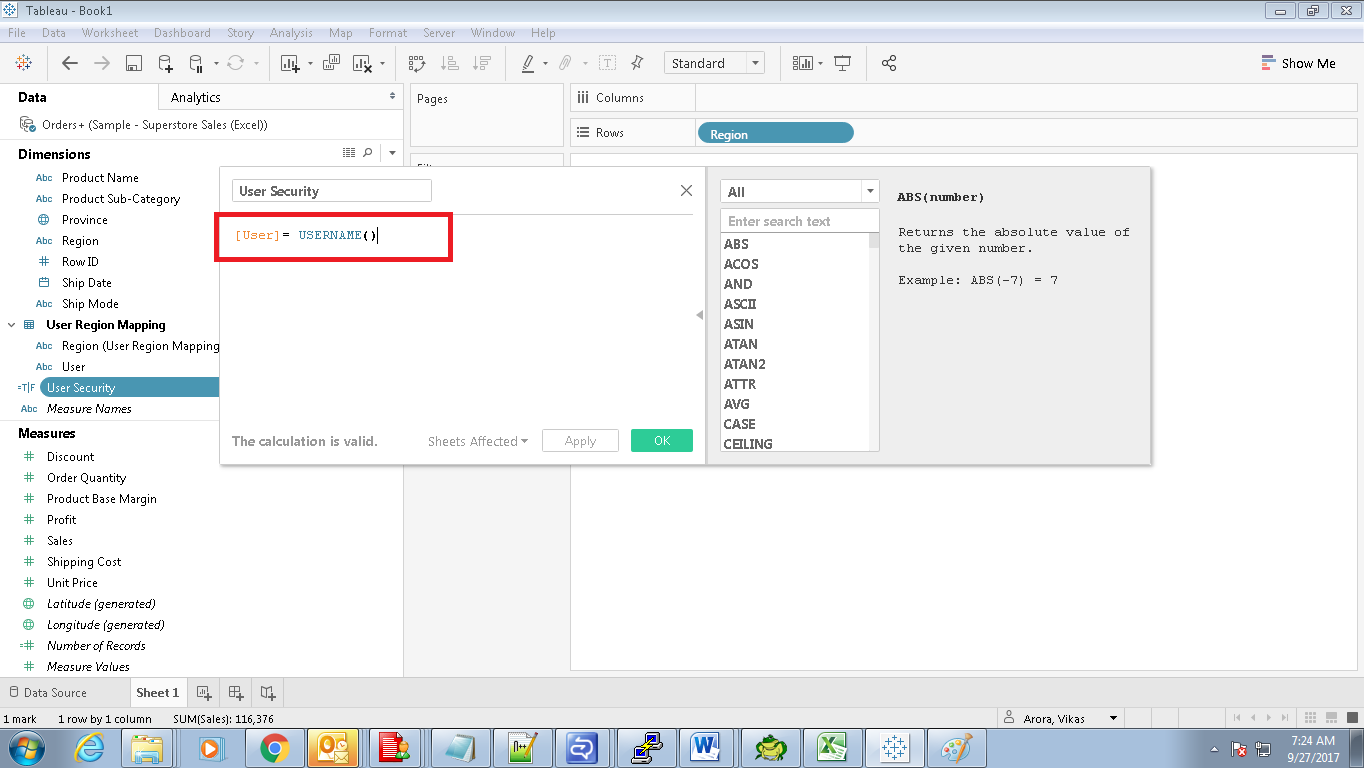1364x768 pixels.
Task: Remove the Region pill from Rows
Action: pos(777,132)
